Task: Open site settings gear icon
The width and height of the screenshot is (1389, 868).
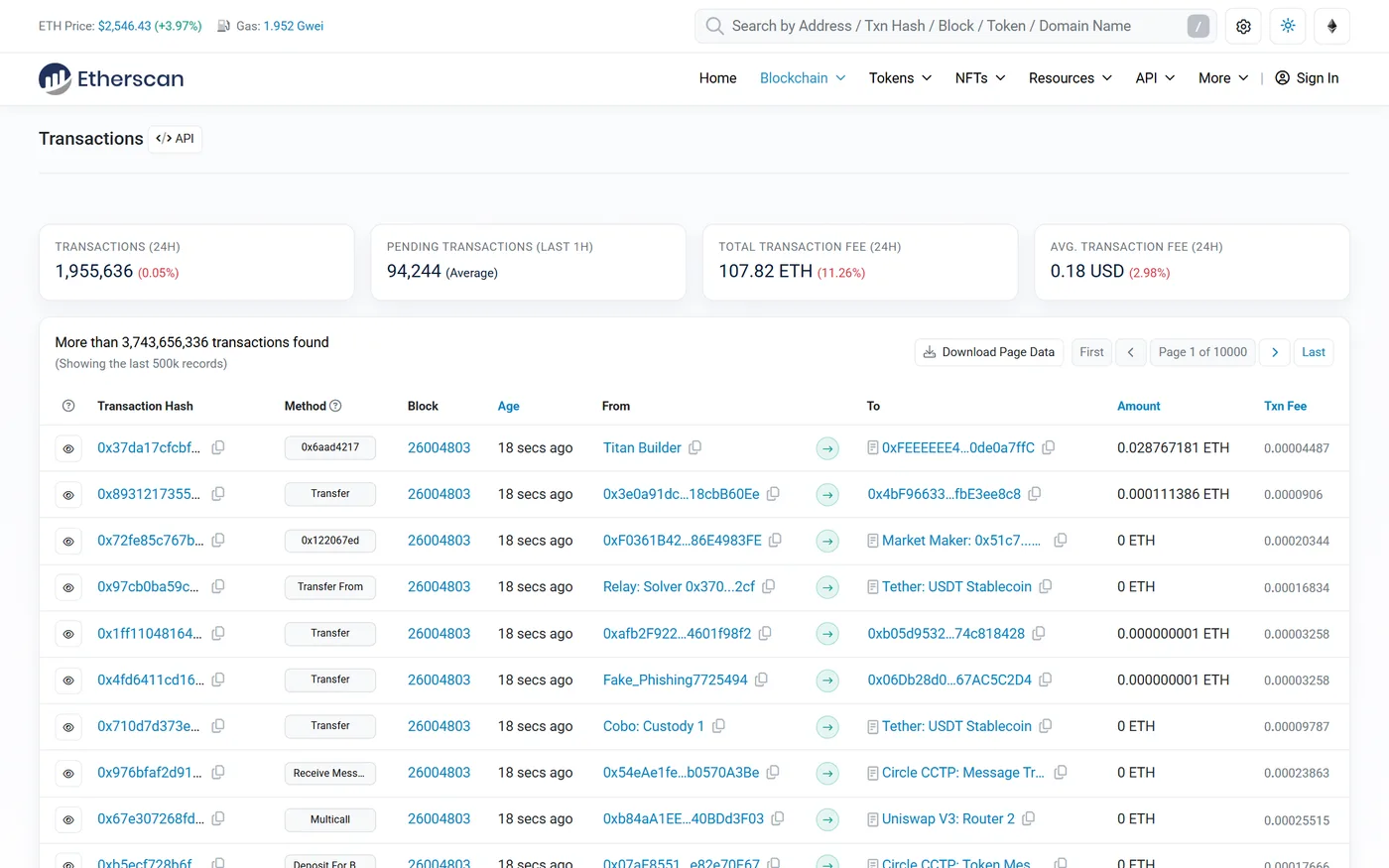Action: tap(1243, 27)
